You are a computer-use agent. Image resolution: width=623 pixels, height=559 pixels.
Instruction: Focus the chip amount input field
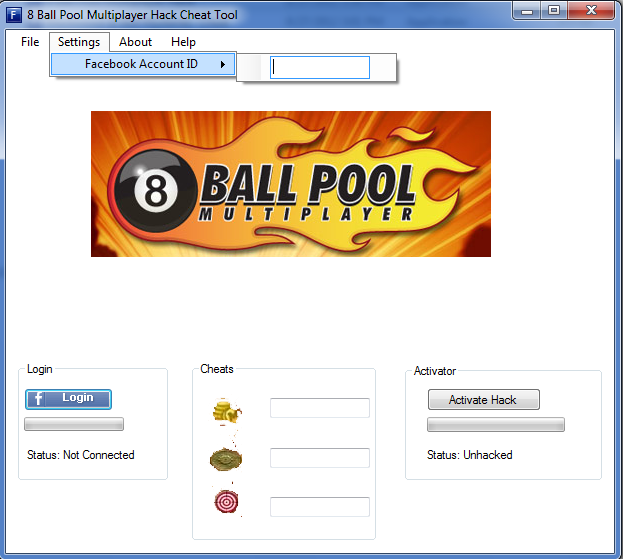pos(320,458)
